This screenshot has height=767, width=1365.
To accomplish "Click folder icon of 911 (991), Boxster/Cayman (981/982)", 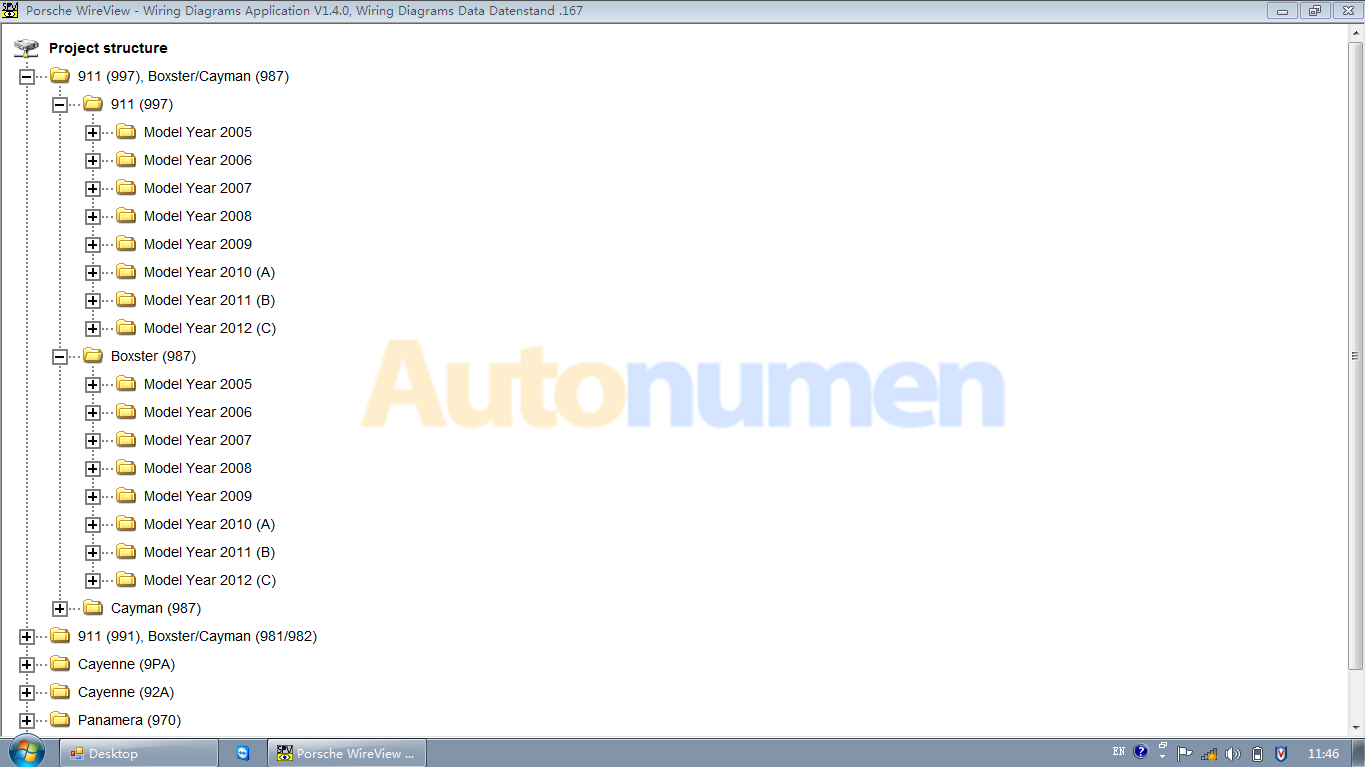I will coord(60,635).
